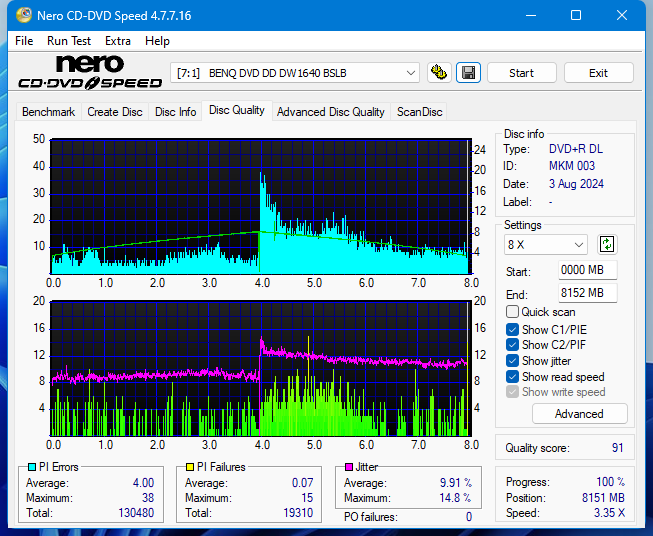Viewport: 653px width, 536px height.
Task: Click the magenta Jitter color swatch
Action: click(349, 467)
